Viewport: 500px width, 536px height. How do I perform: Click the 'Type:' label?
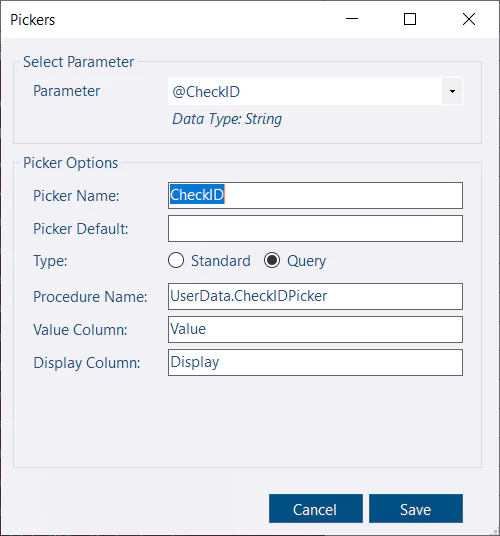click(x=50, y=261)
